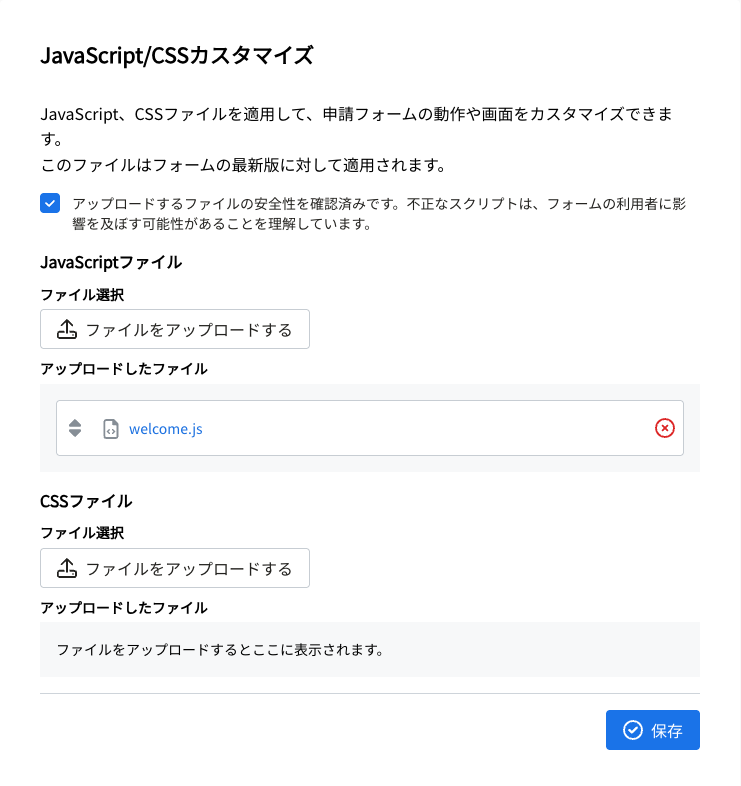Click the JavaScript/CSSカスタマイズ dialog title
This screenshot has width=741, height=786.
coord(177,55)
